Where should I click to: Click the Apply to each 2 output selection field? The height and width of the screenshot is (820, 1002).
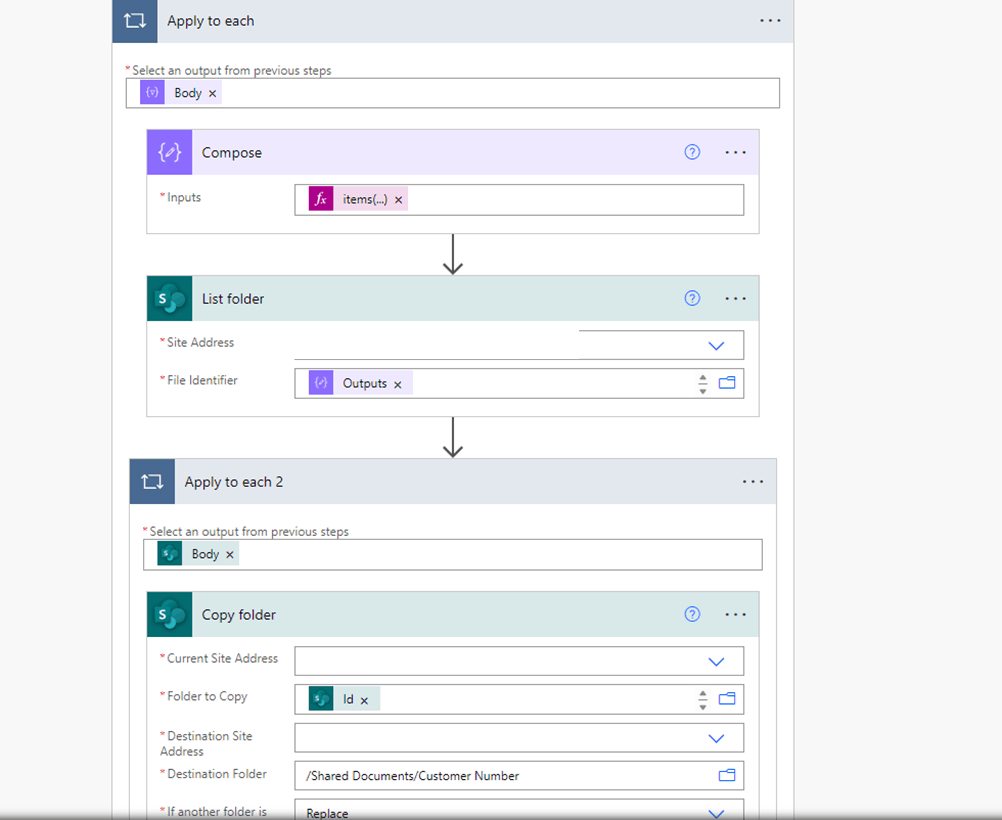tap(452, 554)
